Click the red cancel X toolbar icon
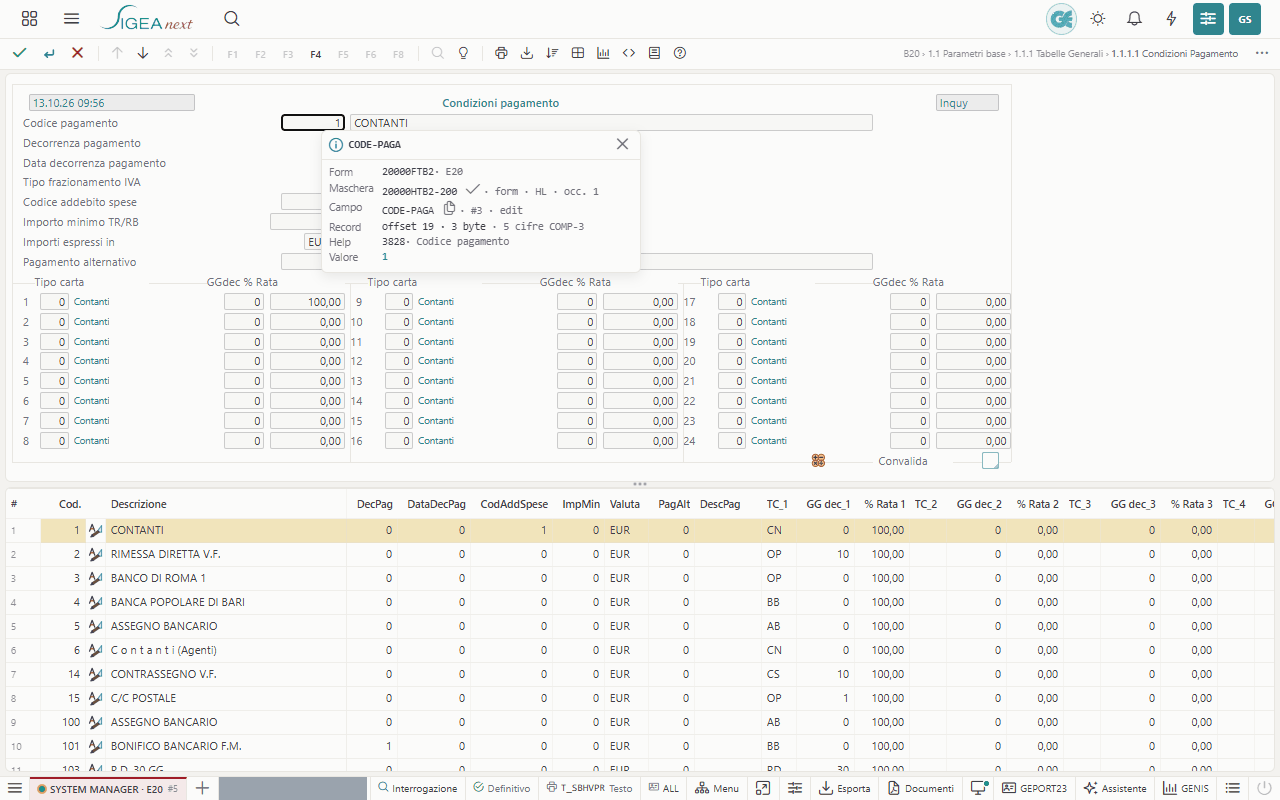The height and width of the screenshot is (800, 1280). click(x=77, y=53)
